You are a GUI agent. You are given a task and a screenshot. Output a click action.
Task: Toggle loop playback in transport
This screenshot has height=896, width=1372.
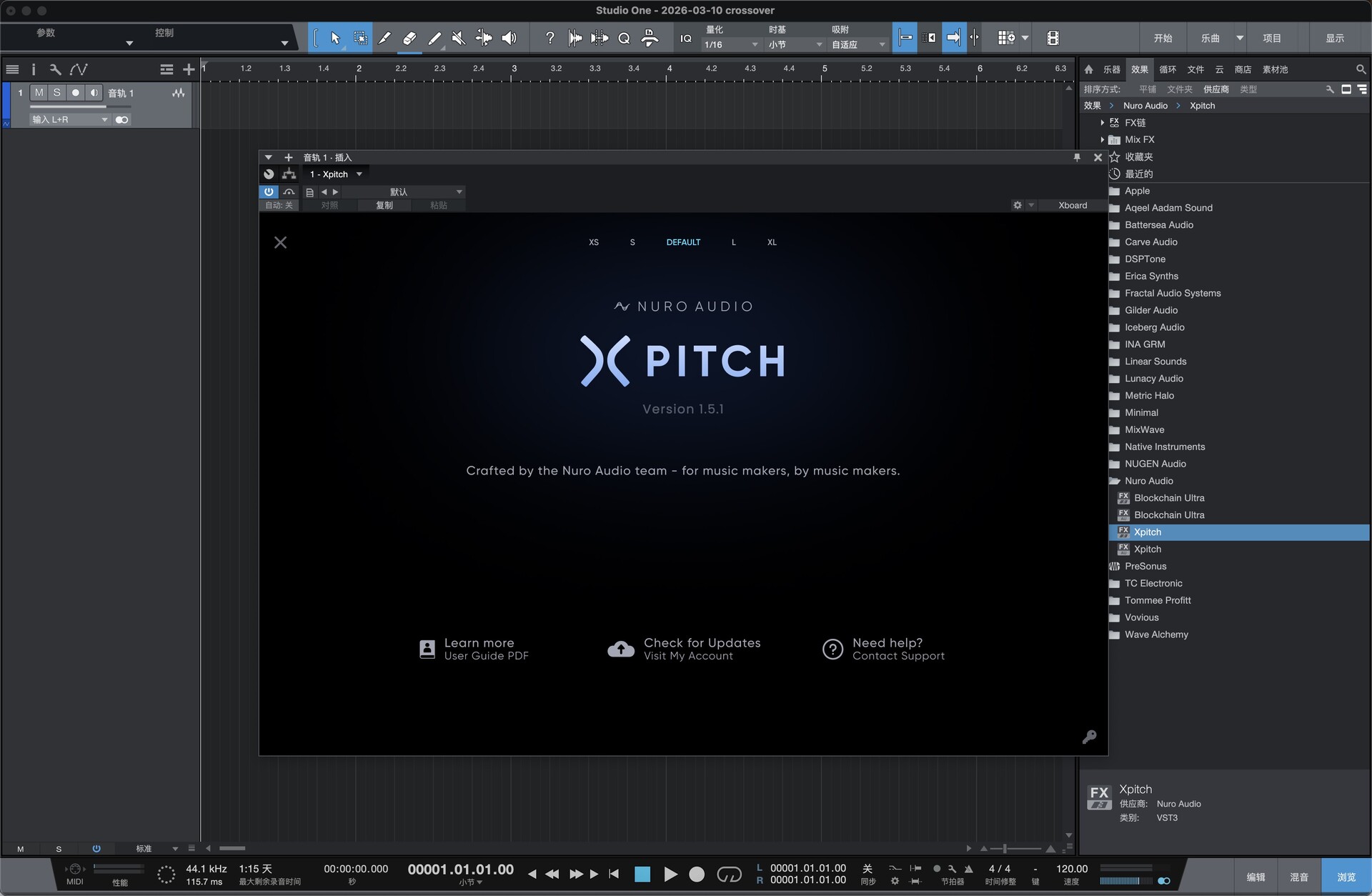coord(729,874)
